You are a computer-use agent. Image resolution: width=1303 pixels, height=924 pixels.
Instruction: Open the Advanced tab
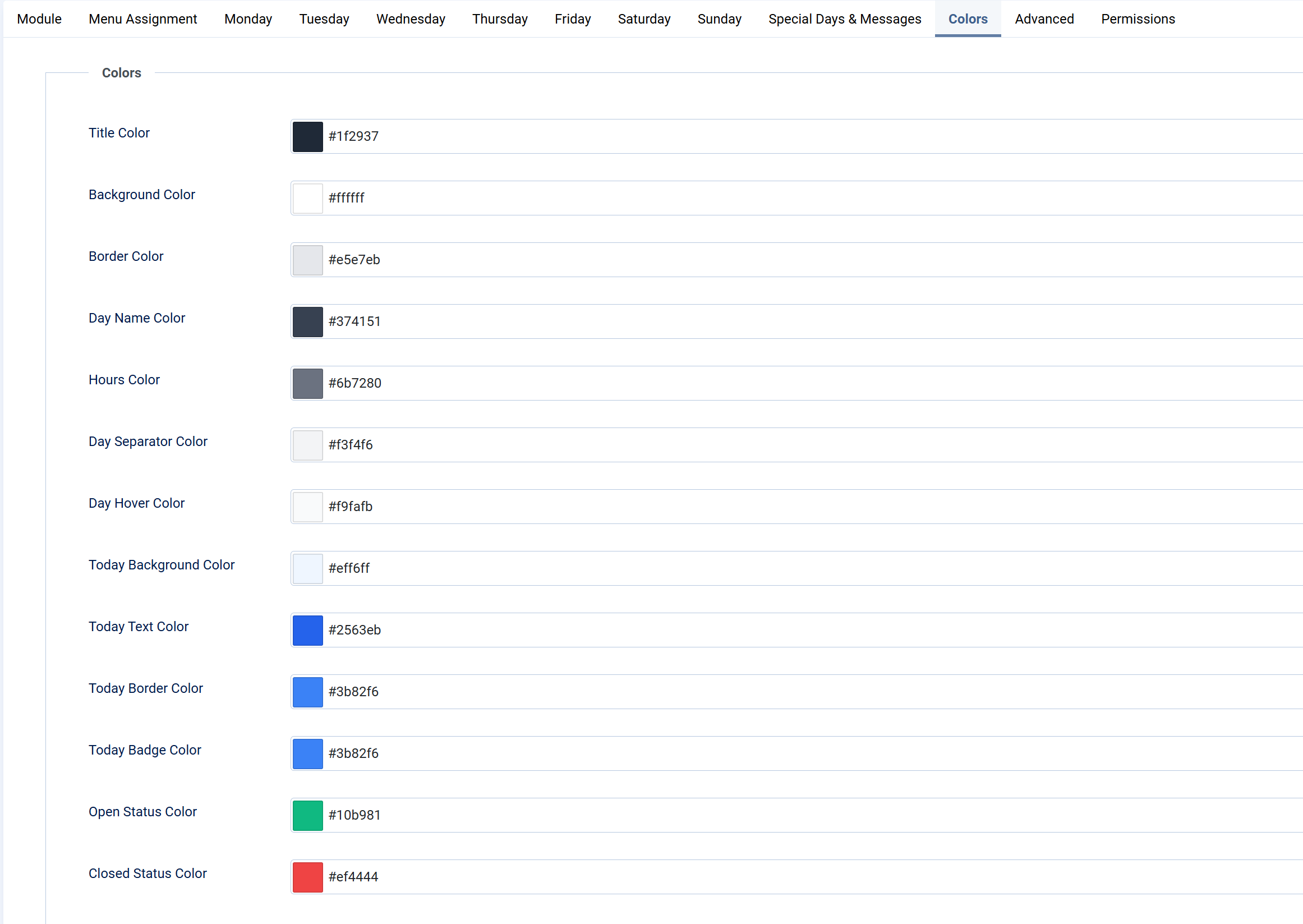(x=1044, y=19)
